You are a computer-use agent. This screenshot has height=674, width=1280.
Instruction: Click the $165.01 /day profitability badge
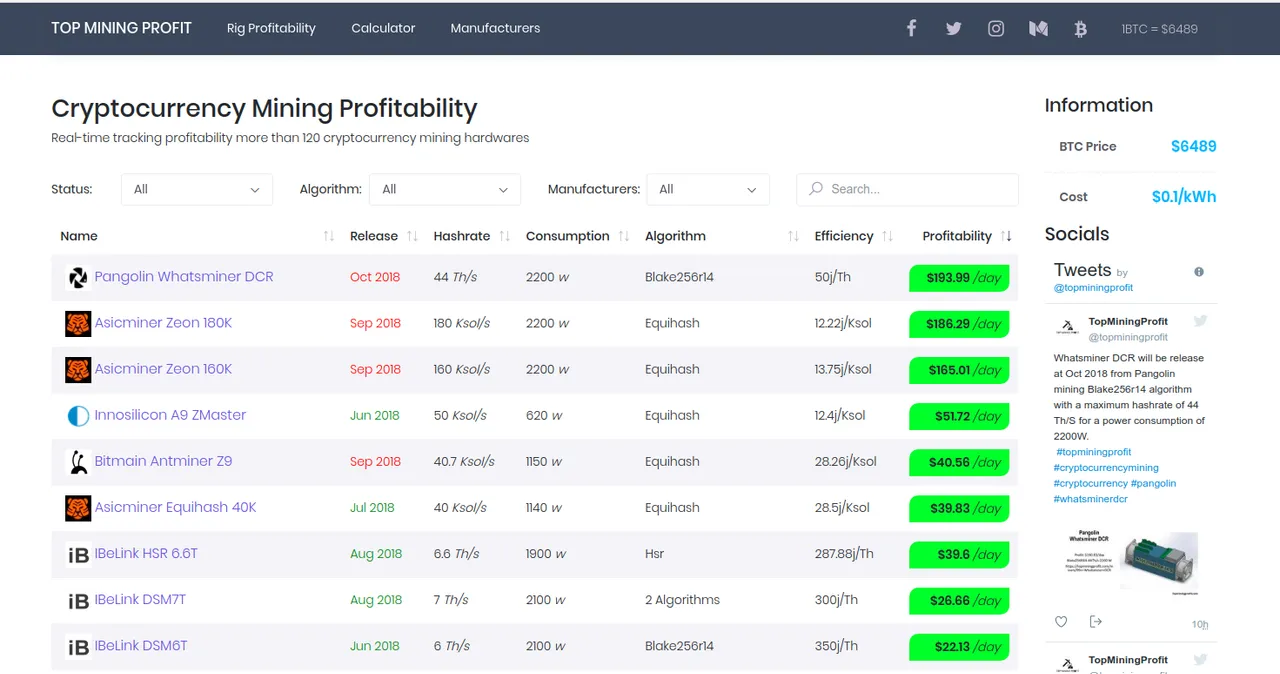[959, 370]
